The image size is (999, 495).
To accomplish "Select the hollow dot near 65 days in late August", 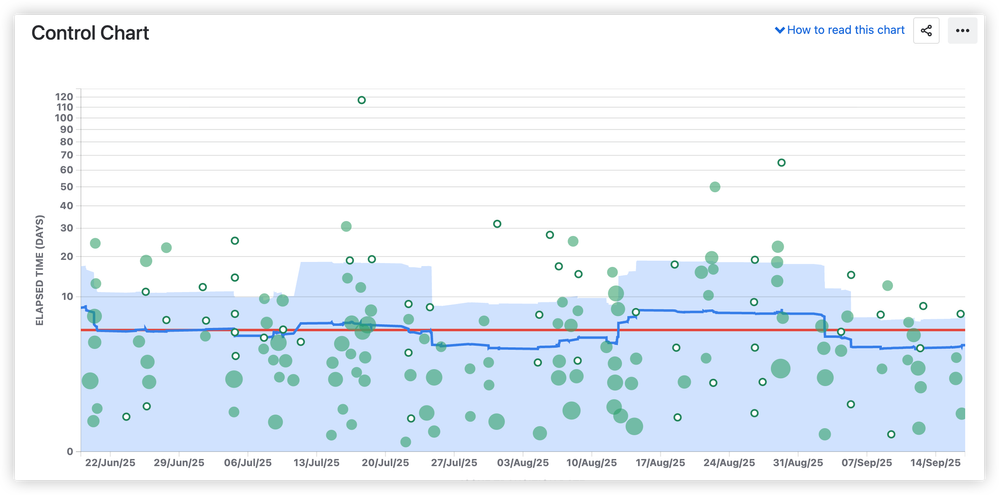I will tap(781, 163).
